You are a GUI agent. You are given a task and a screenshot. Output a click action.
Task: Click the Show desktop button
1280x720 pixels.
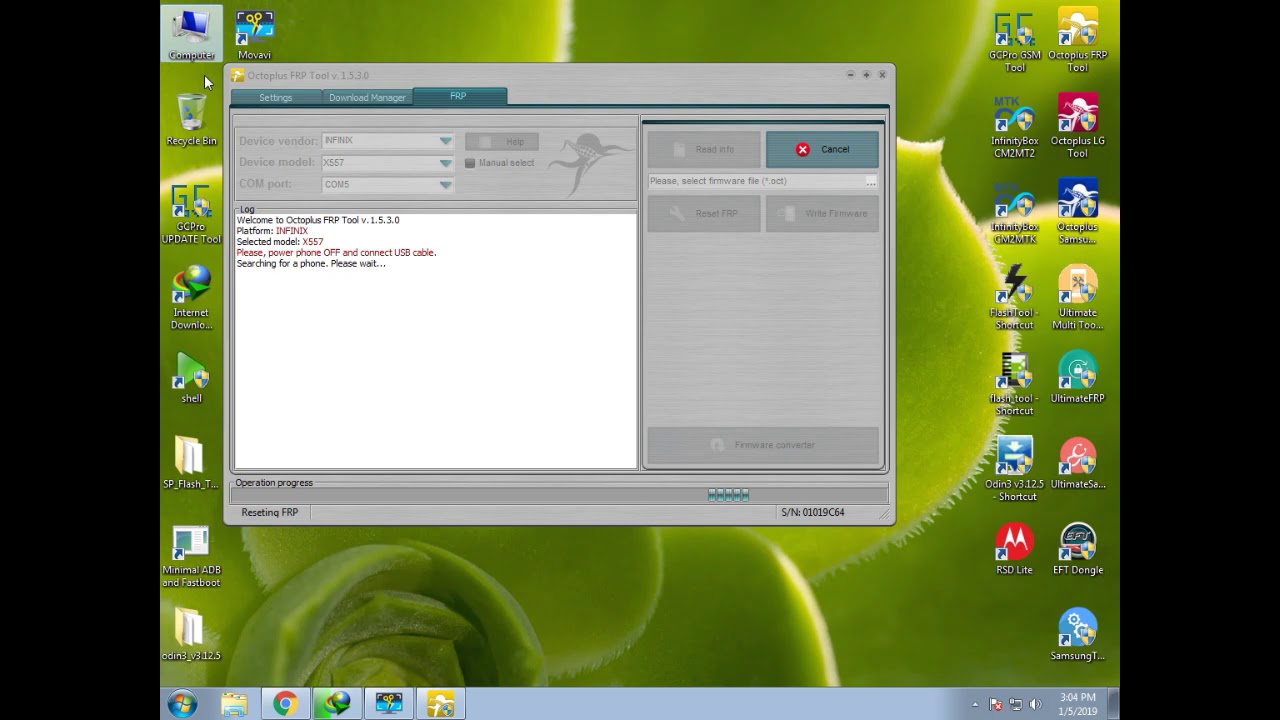(1113, 704)
